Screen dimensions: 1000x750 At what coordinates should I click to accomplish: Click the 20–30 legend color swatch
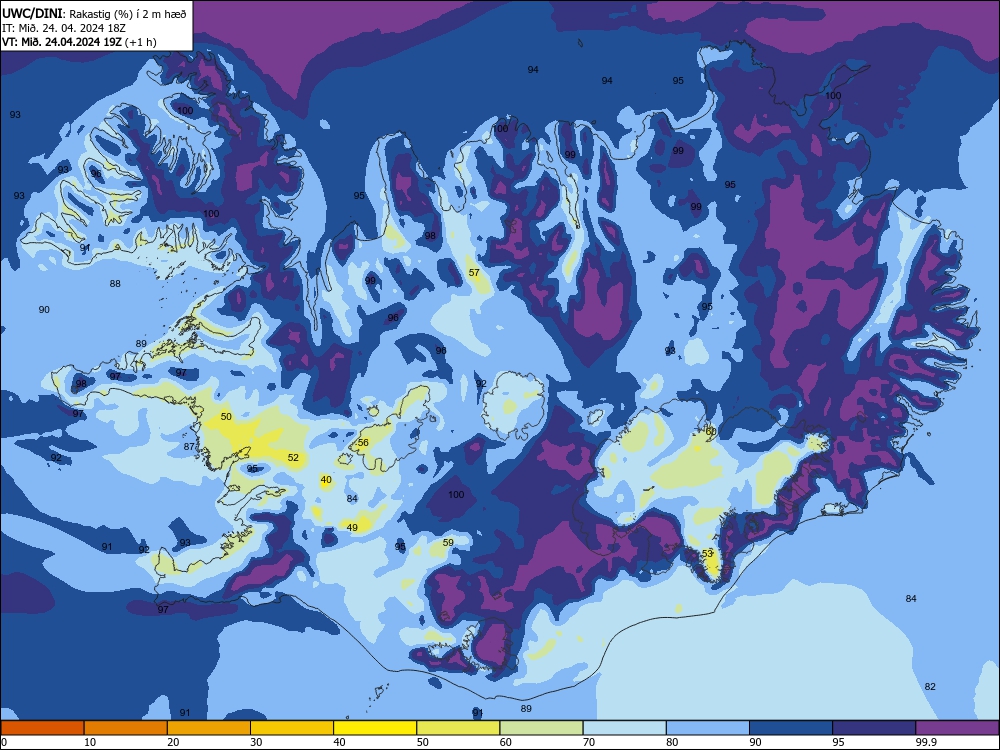(x=209, y=728)
